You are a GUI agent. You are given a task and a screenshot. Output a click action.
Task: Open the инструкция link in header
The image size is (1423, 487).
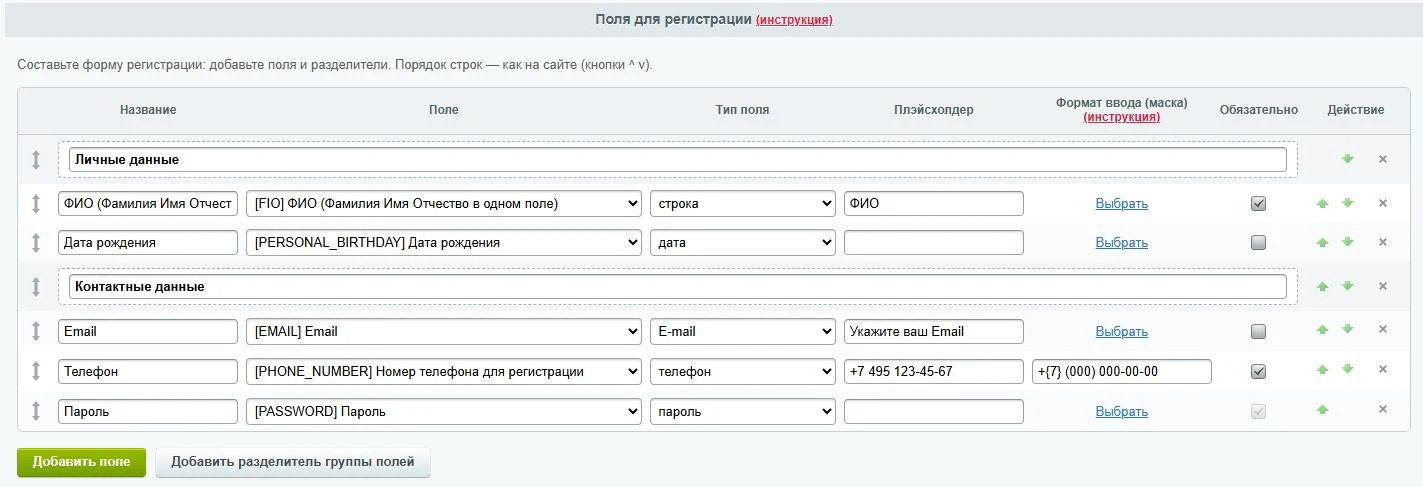click(x=794, y=19)
